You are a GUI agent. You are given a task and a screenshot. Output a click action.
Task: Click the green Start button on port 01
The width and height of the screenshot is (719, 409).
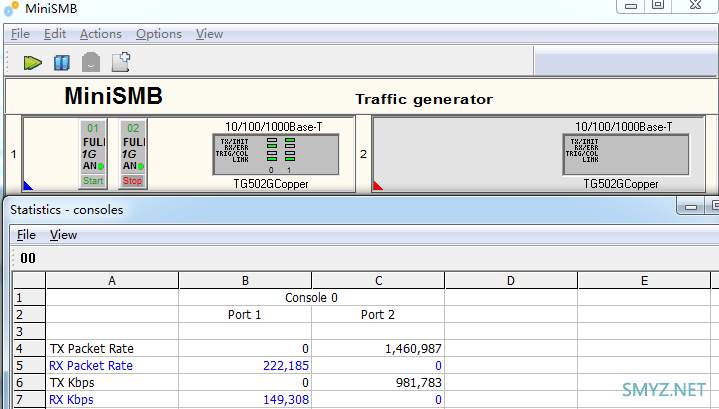tap(93, 181)
